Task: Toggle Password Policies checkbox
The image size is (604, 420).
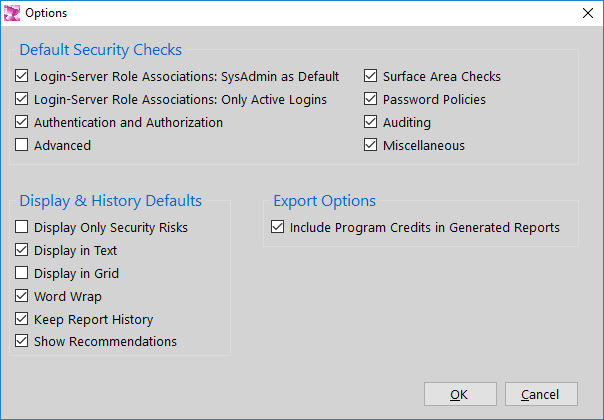Action: coord(371,99)
